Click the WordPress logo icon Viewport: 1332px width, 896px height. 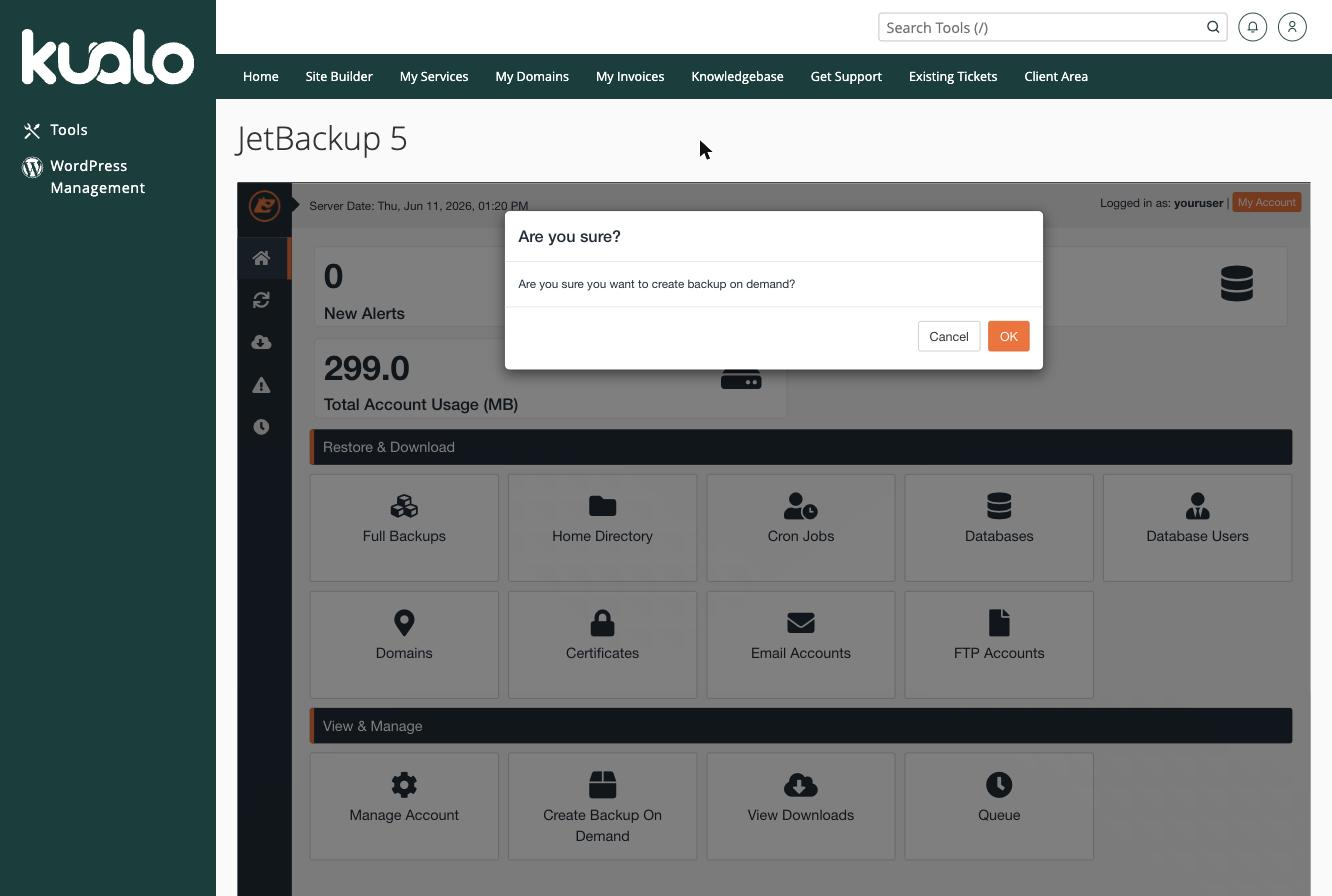(32, 167)
